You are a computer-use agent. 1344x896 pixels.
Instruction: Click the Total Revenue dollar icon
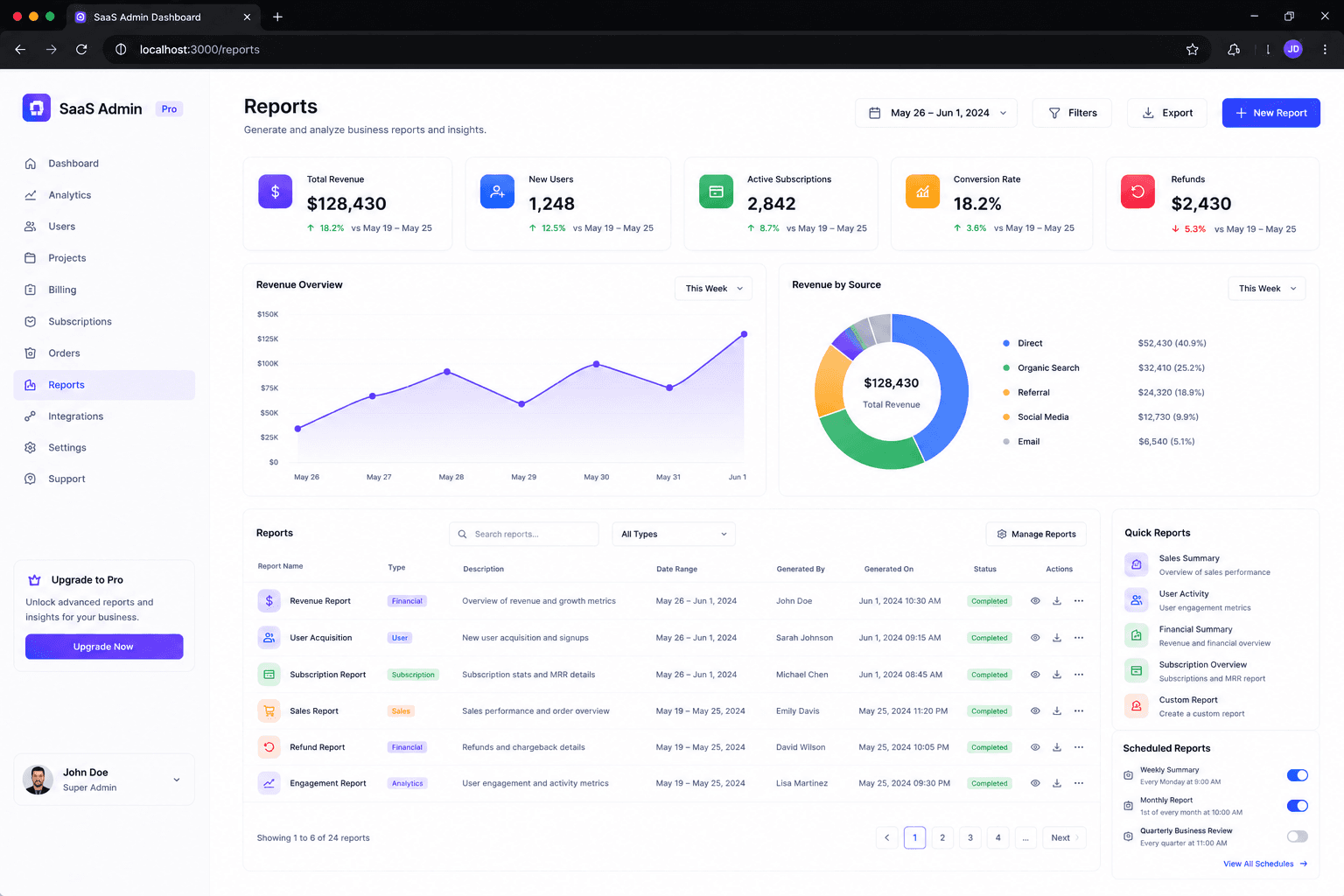click(275, 191)
